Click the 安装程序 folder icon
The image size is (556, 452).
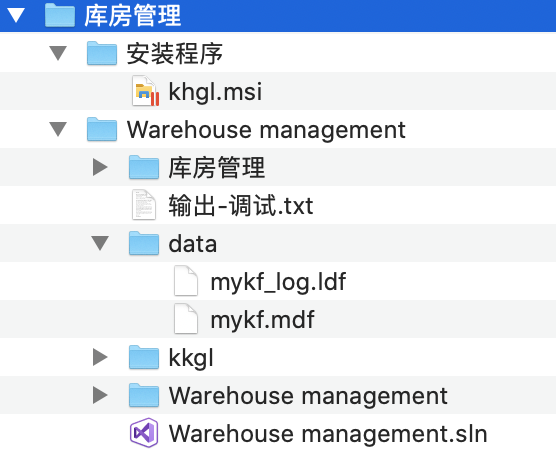[102, 53]
